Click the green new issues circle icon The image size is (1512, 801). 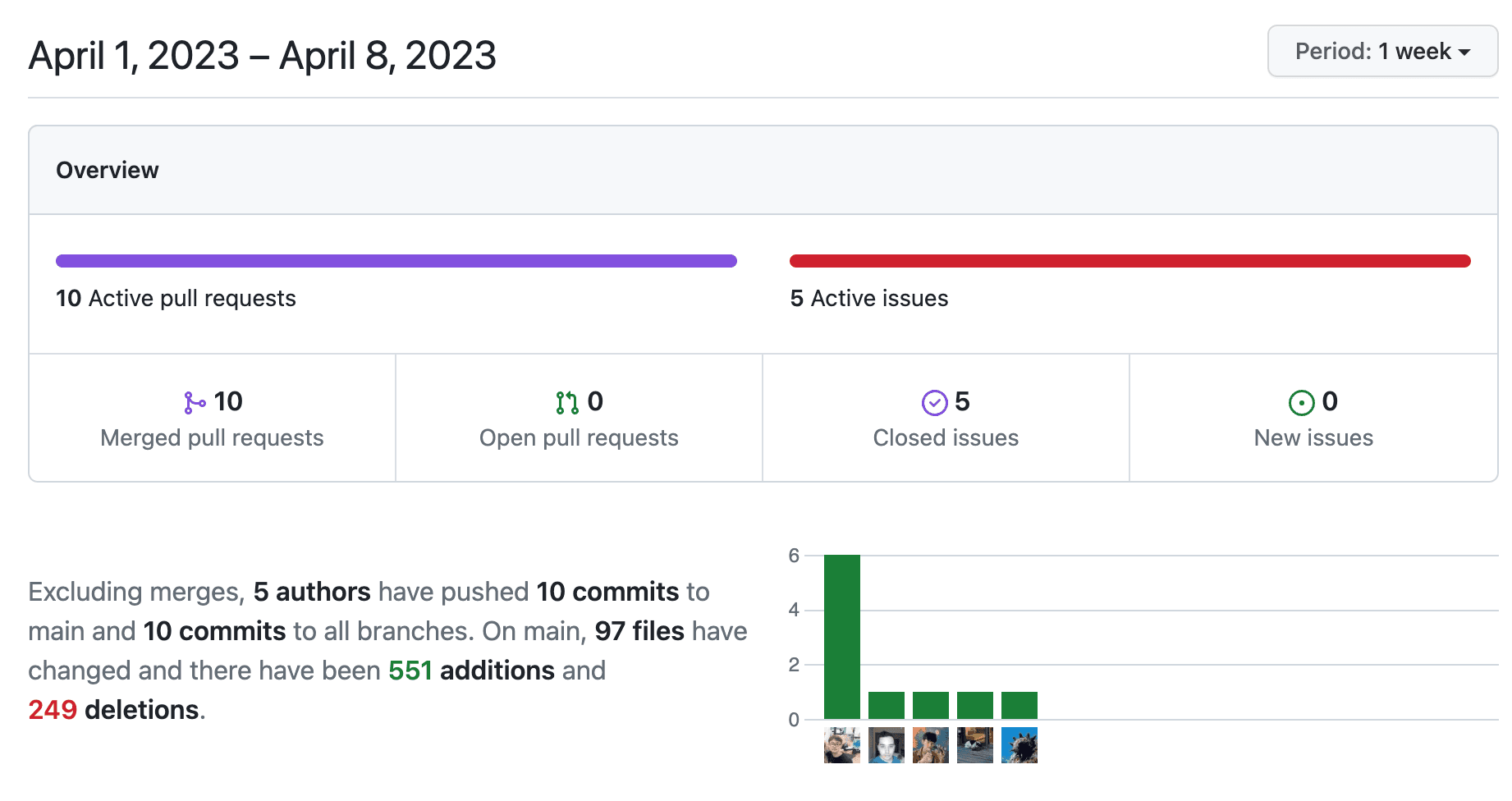(1301, 402)
